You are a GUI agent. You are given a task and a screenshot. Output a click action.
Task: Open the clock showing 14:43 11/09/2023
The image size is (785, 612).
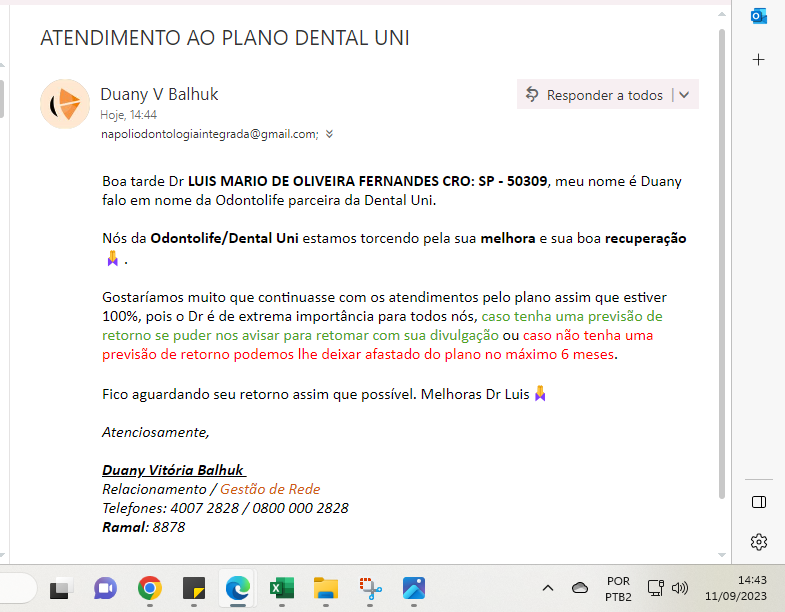tap(735, 588)
